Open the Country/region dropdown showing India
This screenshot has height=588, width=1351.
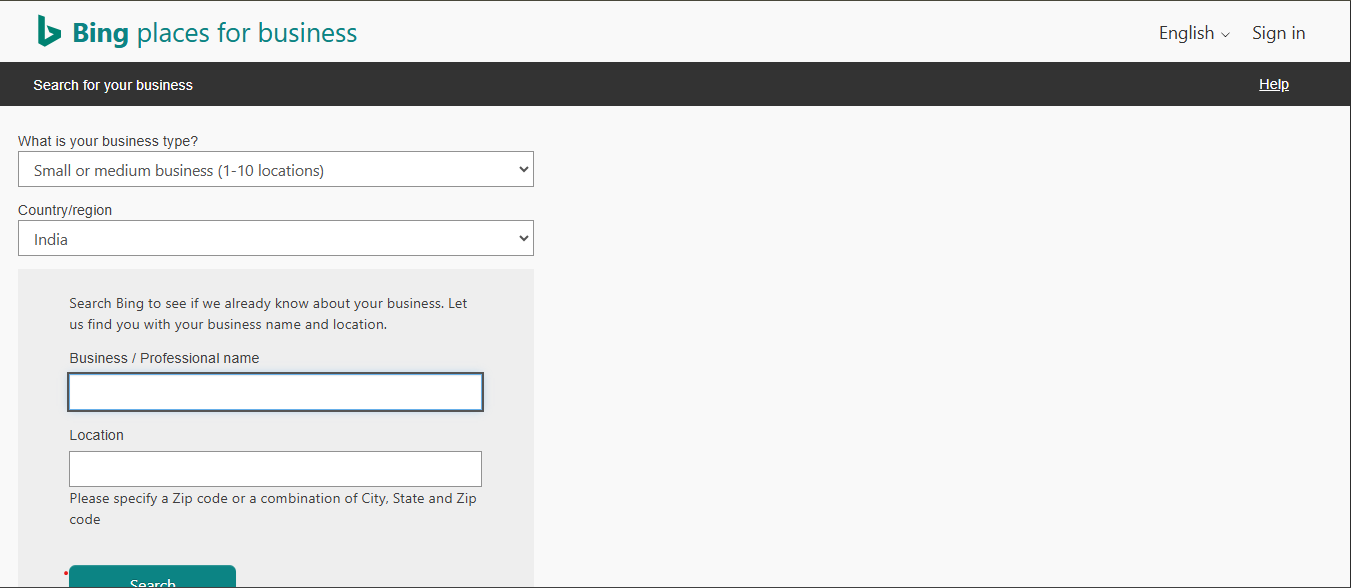tap(276, 238)
